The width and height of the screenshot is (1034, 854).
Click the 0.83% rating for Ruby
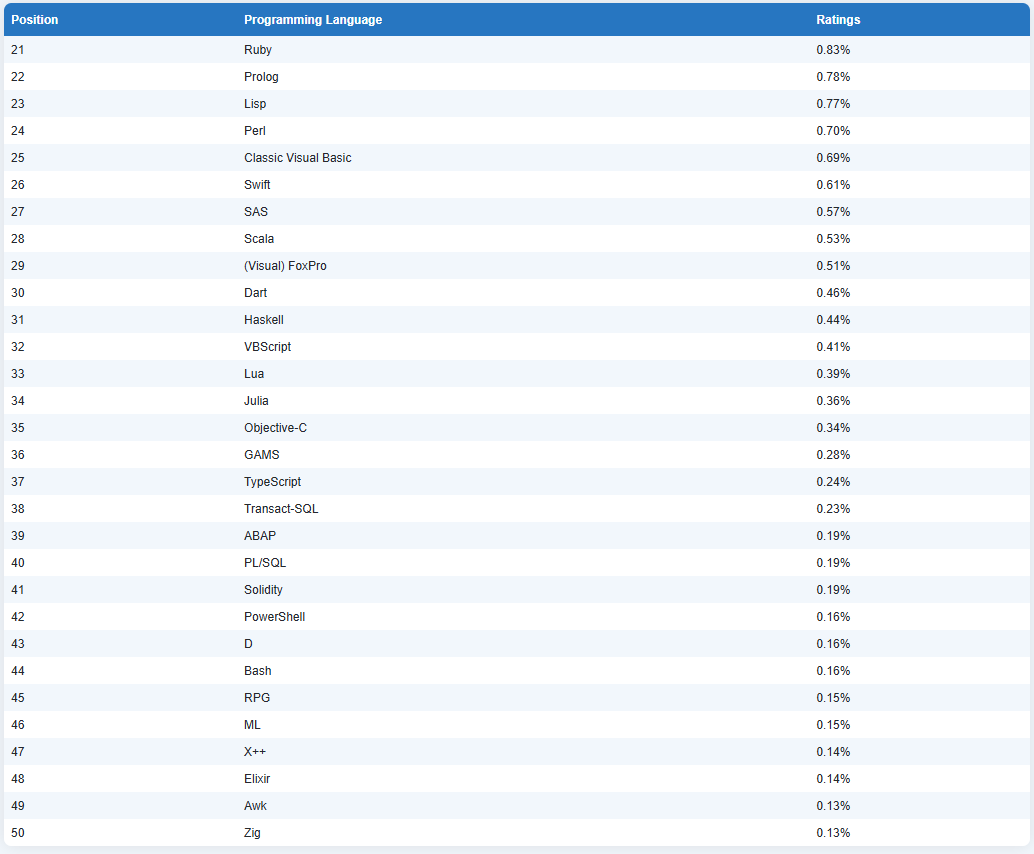pos(833,50)
